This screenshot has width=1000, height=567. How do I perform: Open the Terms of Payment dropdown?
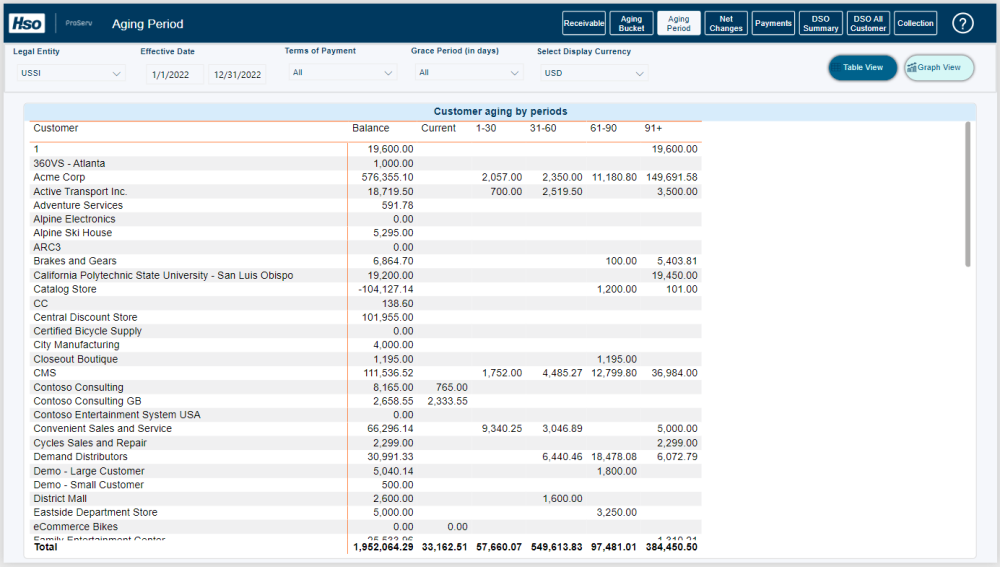343,73
